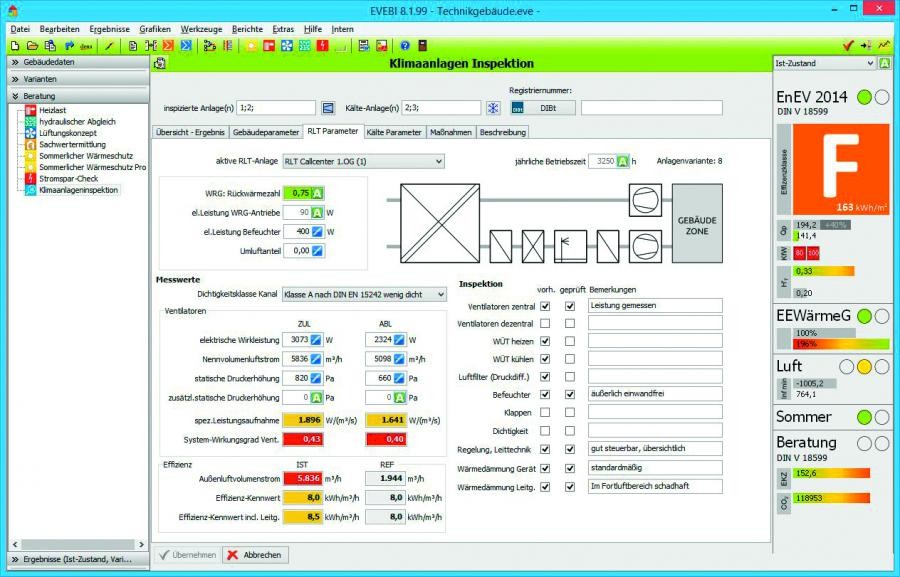Click the blue fan toolbar icon
Viewport: 900px width, 577px height.
click(287, 46)
